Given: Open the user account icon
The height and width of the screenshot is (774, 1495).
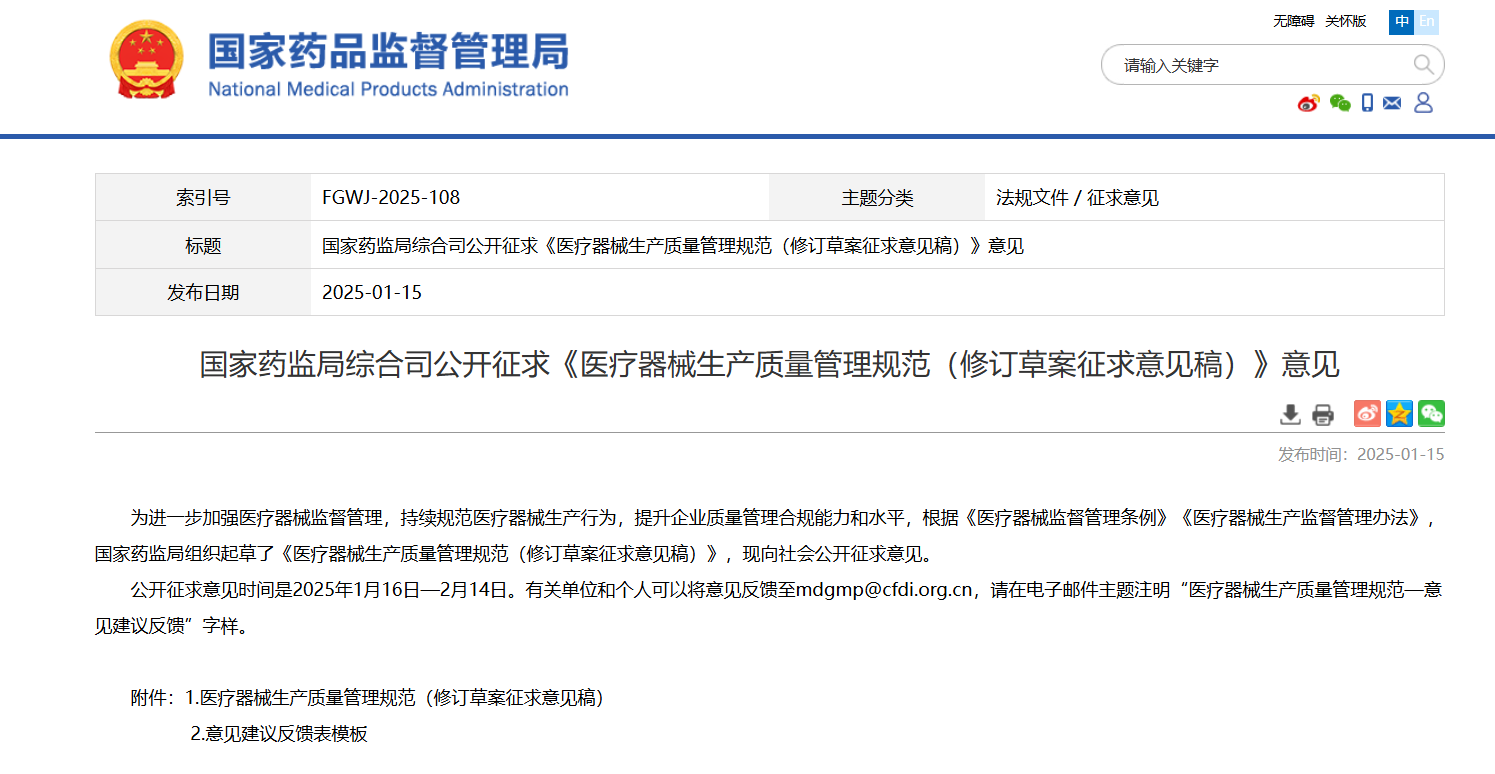Looking at the screenshot, I should pos(1423,103).
